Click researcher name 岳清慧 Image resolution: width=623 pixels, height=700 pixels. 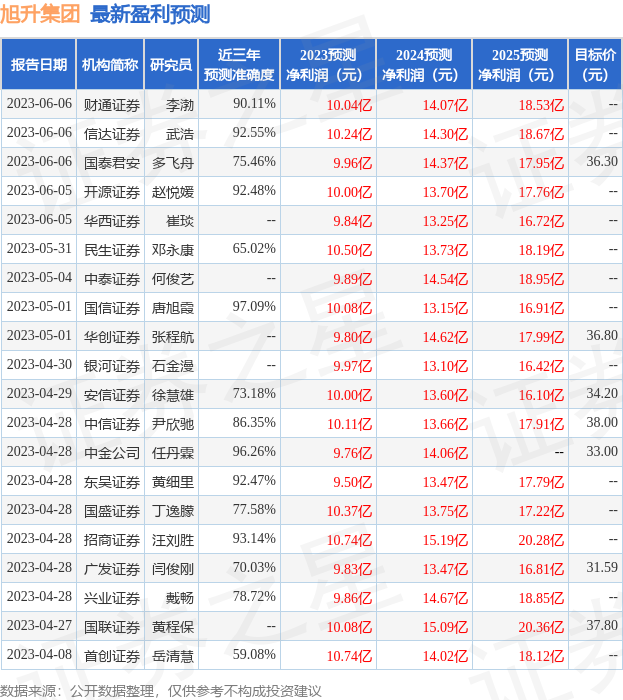pos(173,657)
